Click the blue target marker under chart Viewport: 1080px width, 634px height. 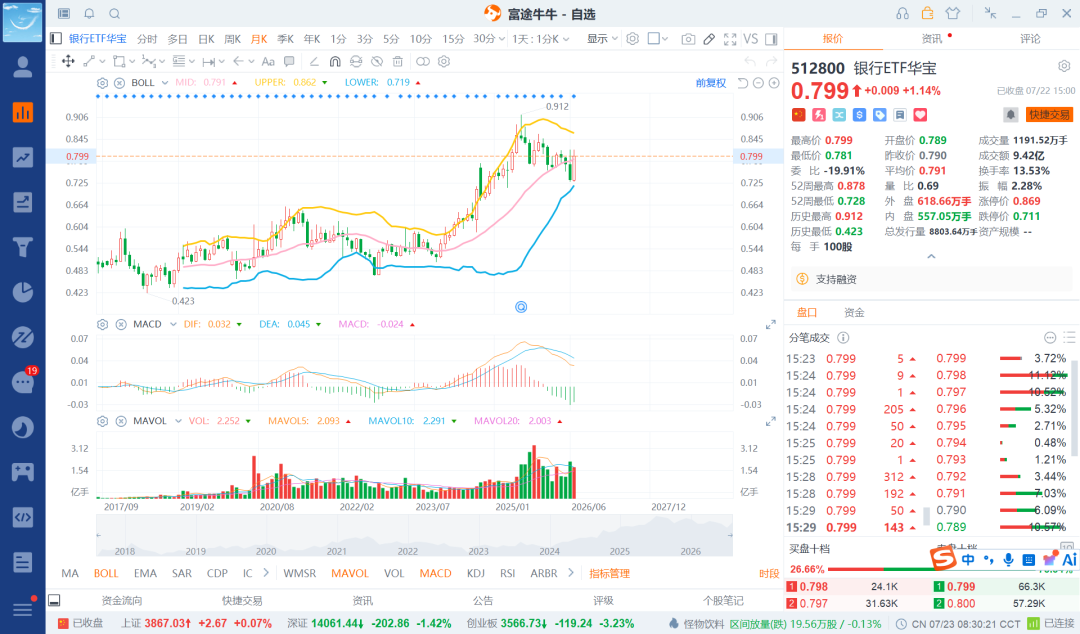point(521,307)
